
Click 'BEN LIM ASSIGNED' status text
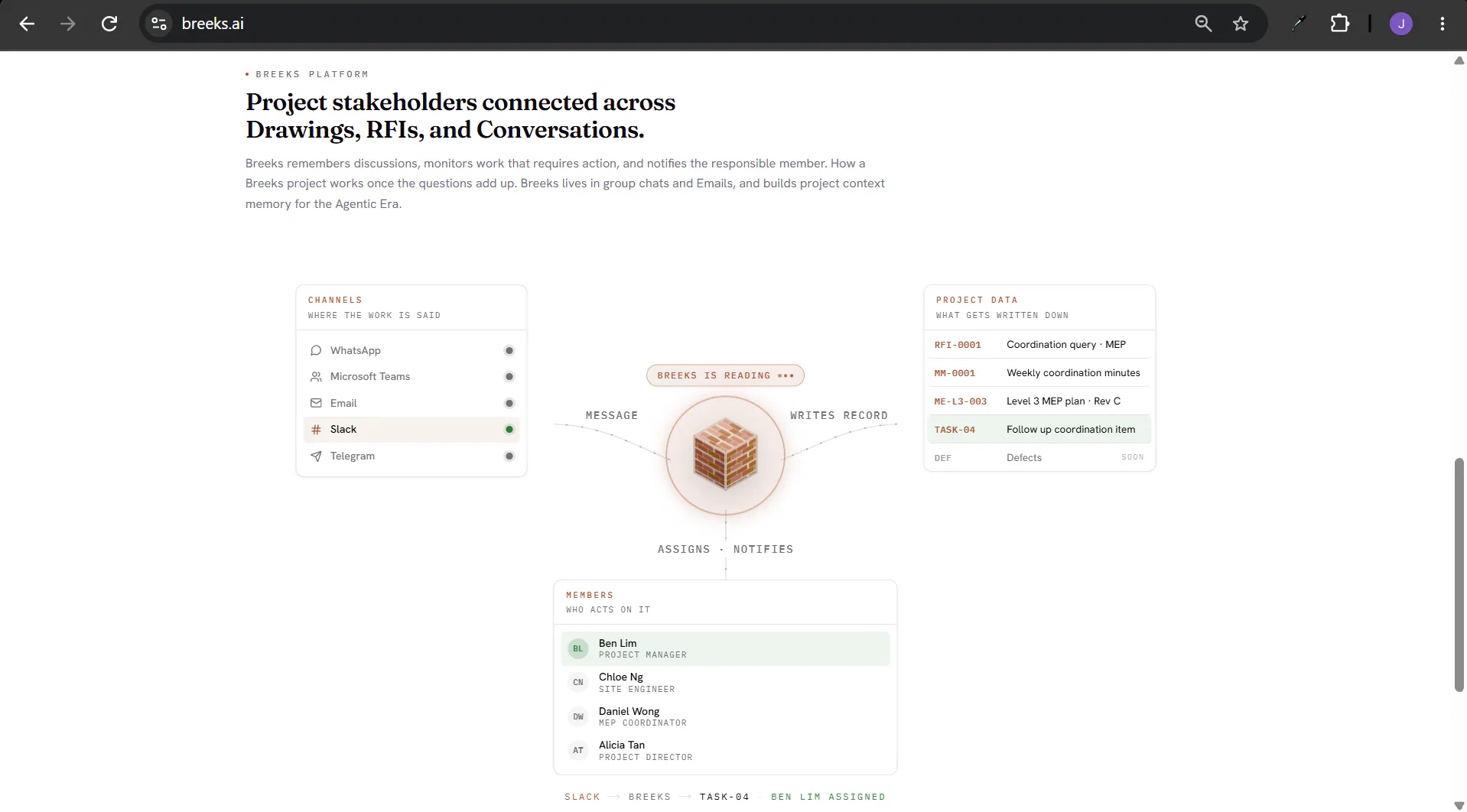click(x=828, y=797)
